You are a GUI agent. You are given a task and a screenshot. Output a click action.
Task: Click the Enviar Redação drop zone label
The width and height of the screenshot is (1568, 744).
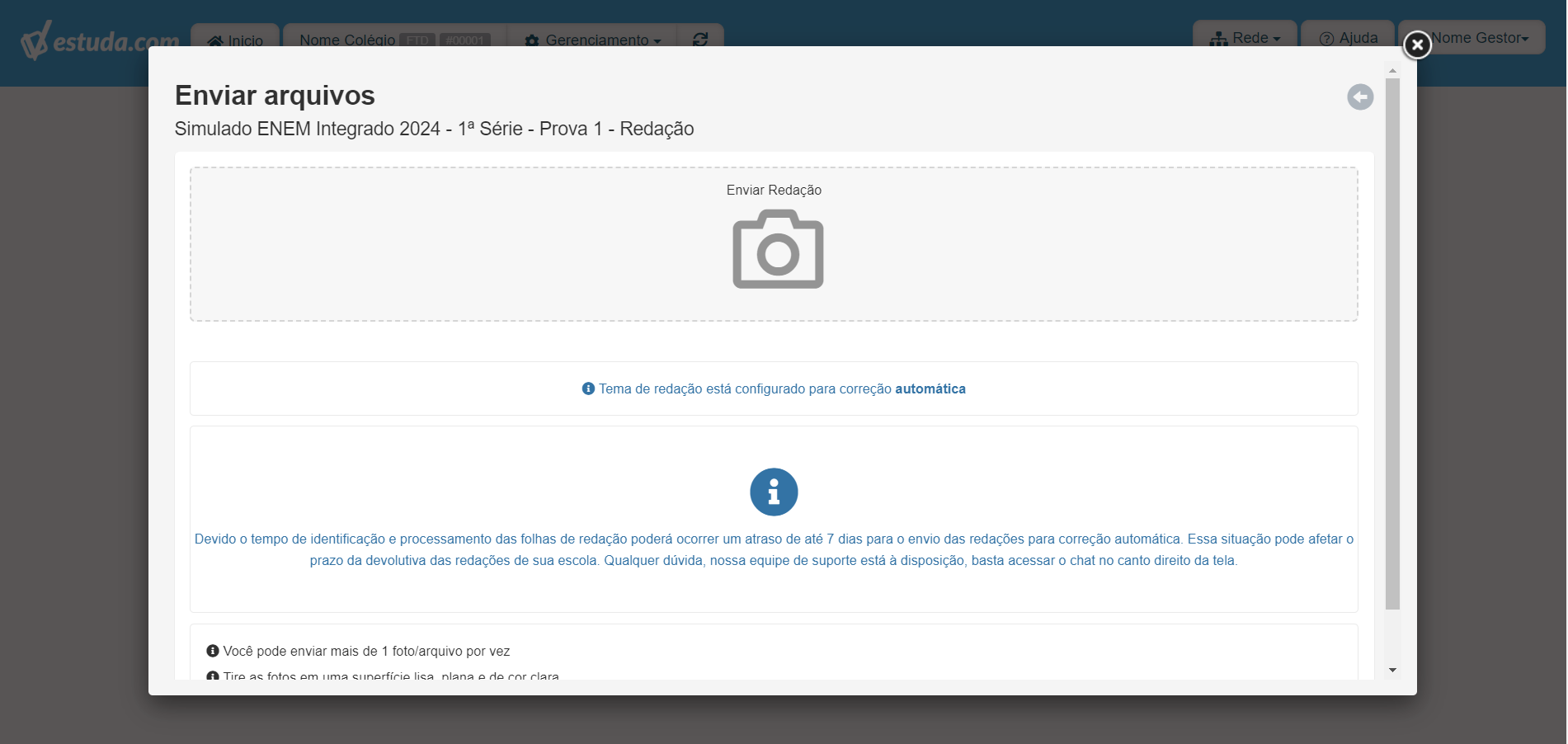[x=774, y=190]
